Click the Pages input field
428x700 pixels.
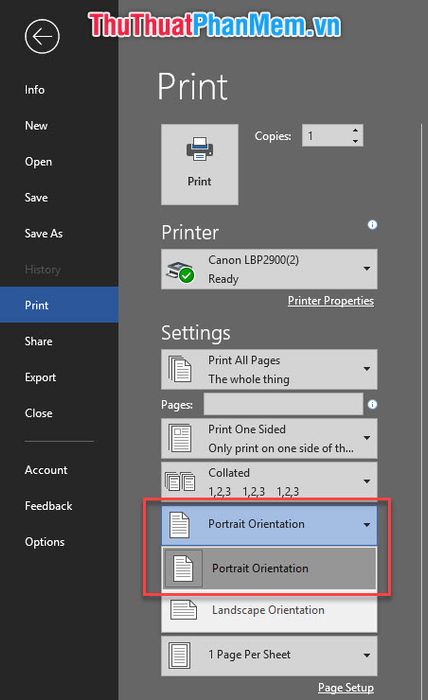coord(283,404)
